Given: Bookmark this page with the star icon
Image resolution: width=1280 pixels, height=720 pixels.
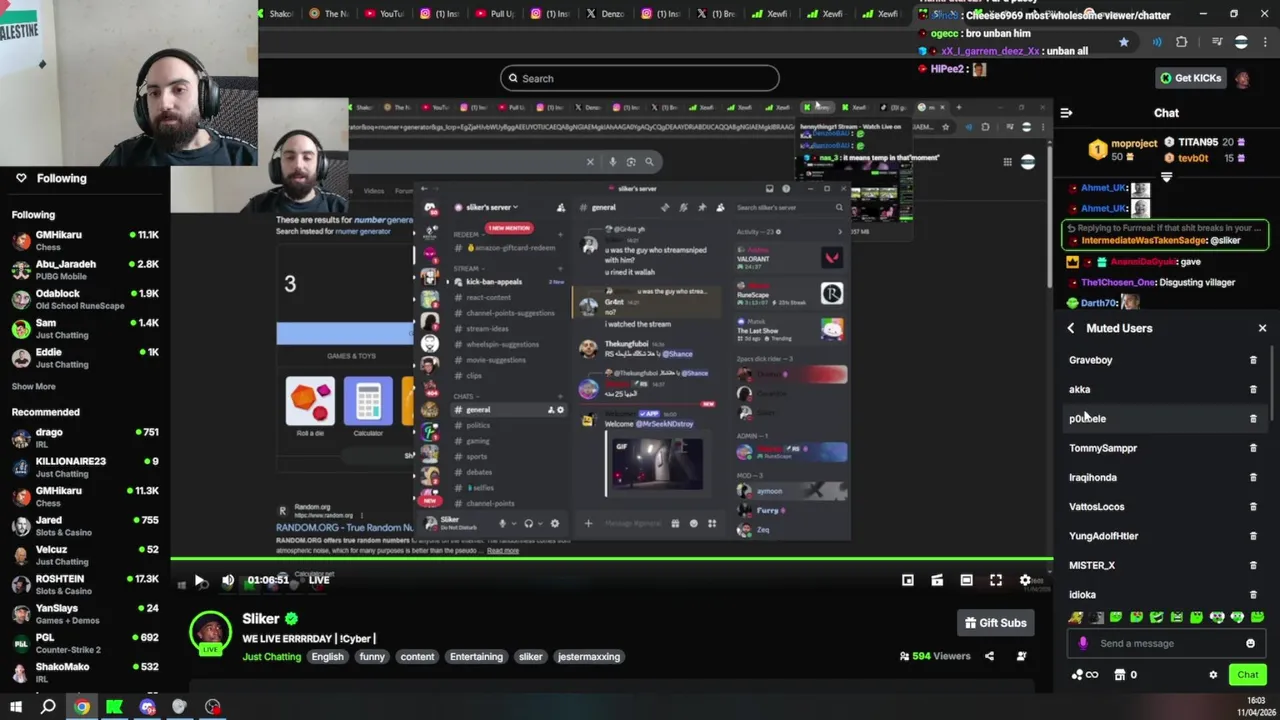Looking at the screenshot, I should click(x=1124, y=42).
